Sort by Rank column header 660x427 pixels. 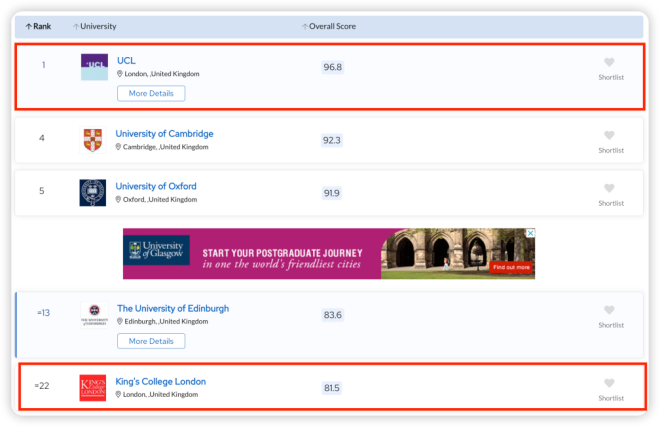[x=38, y=26]
